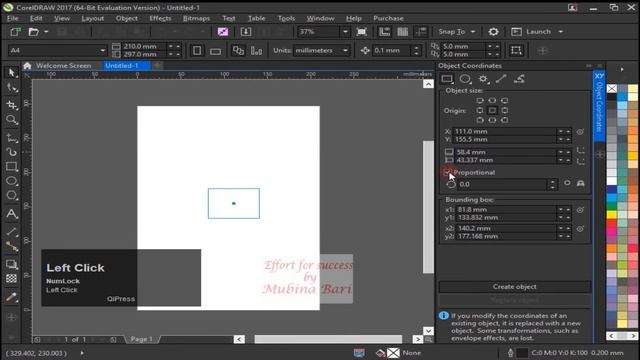Expand the Snap To dropdown
This screenshot has width=640, height=360.
point(473,31)
